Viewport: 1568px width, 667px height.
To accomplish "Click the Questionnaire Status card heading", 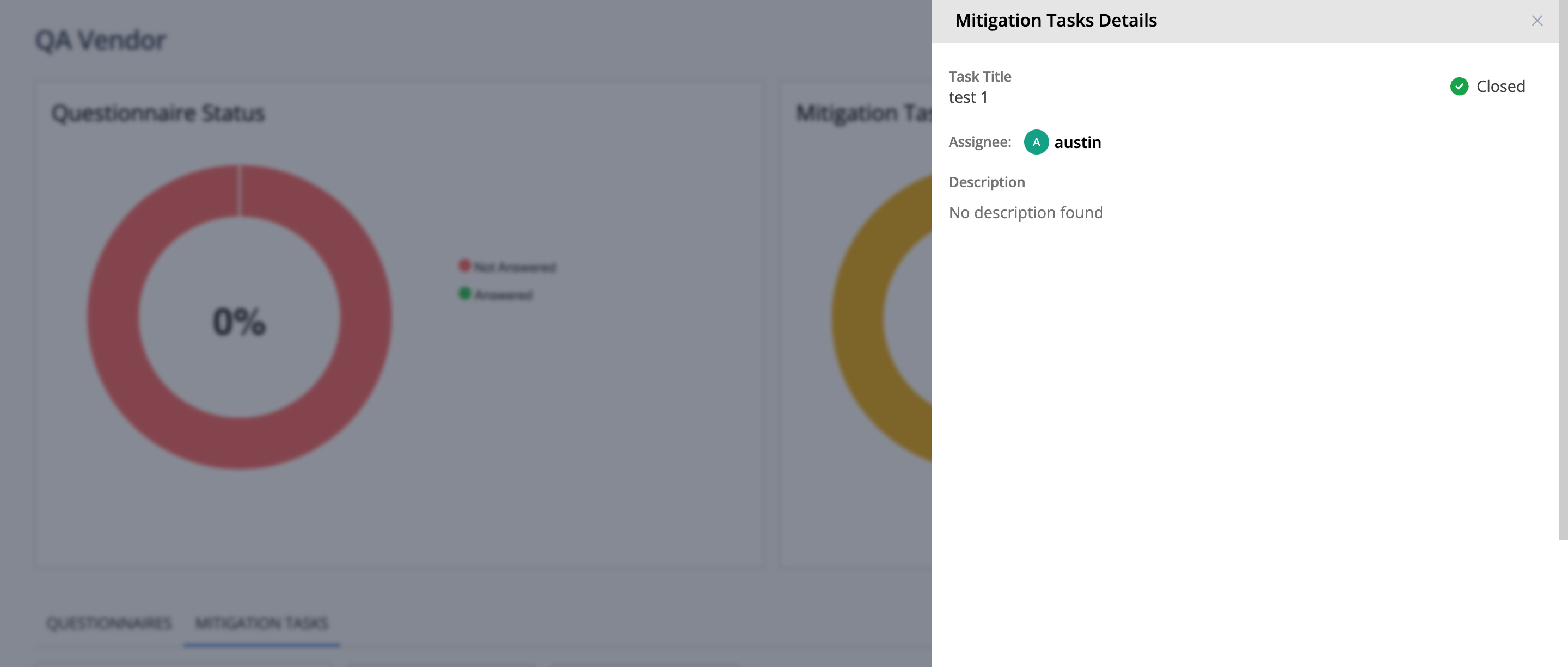I will coord(158,113).
